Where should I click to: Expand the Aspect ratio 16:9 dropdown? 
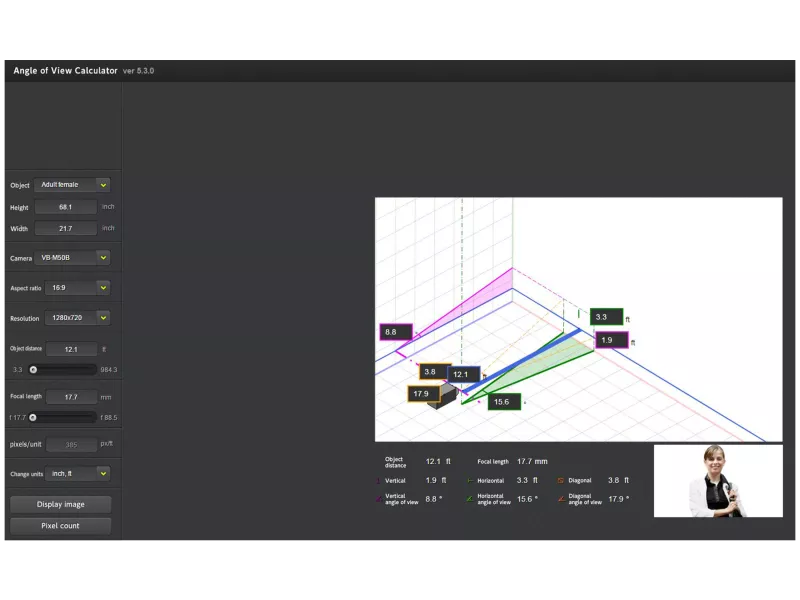pos(80,288)
